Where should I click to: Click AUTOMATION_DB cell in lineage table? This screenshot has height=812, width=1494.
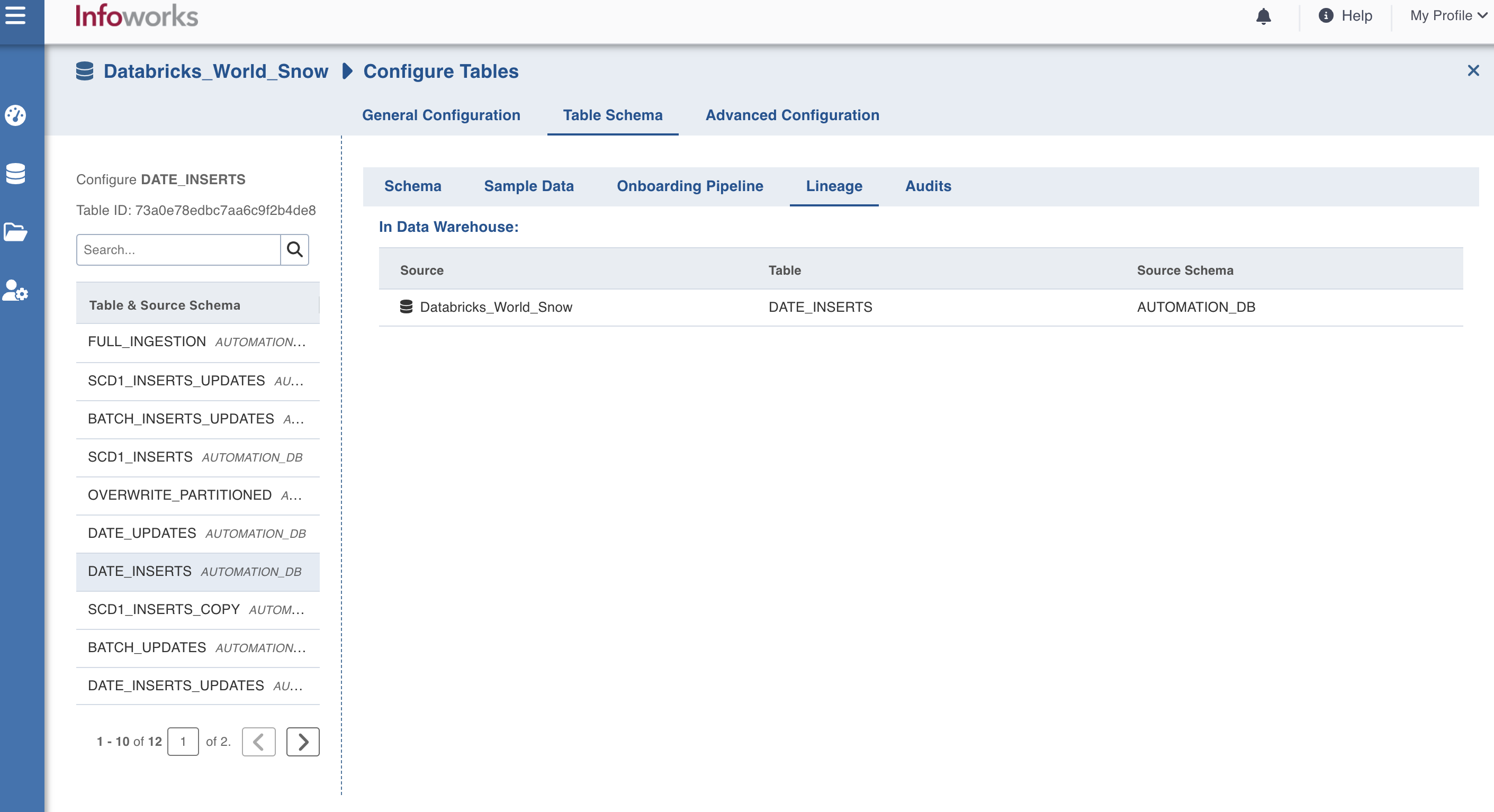1196,307
